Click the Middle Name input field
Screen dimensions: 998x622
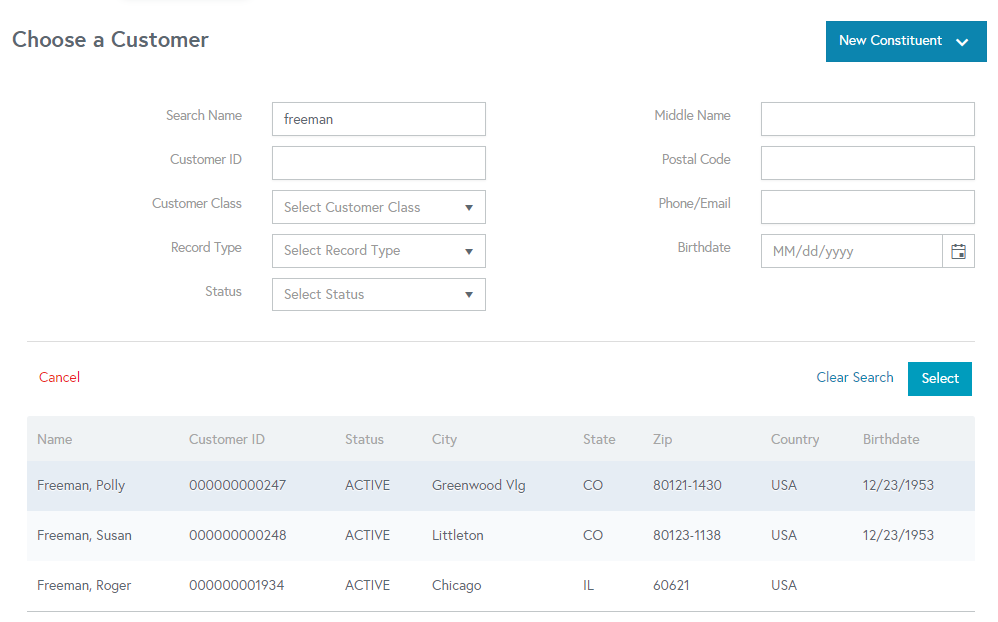point(868,119)
